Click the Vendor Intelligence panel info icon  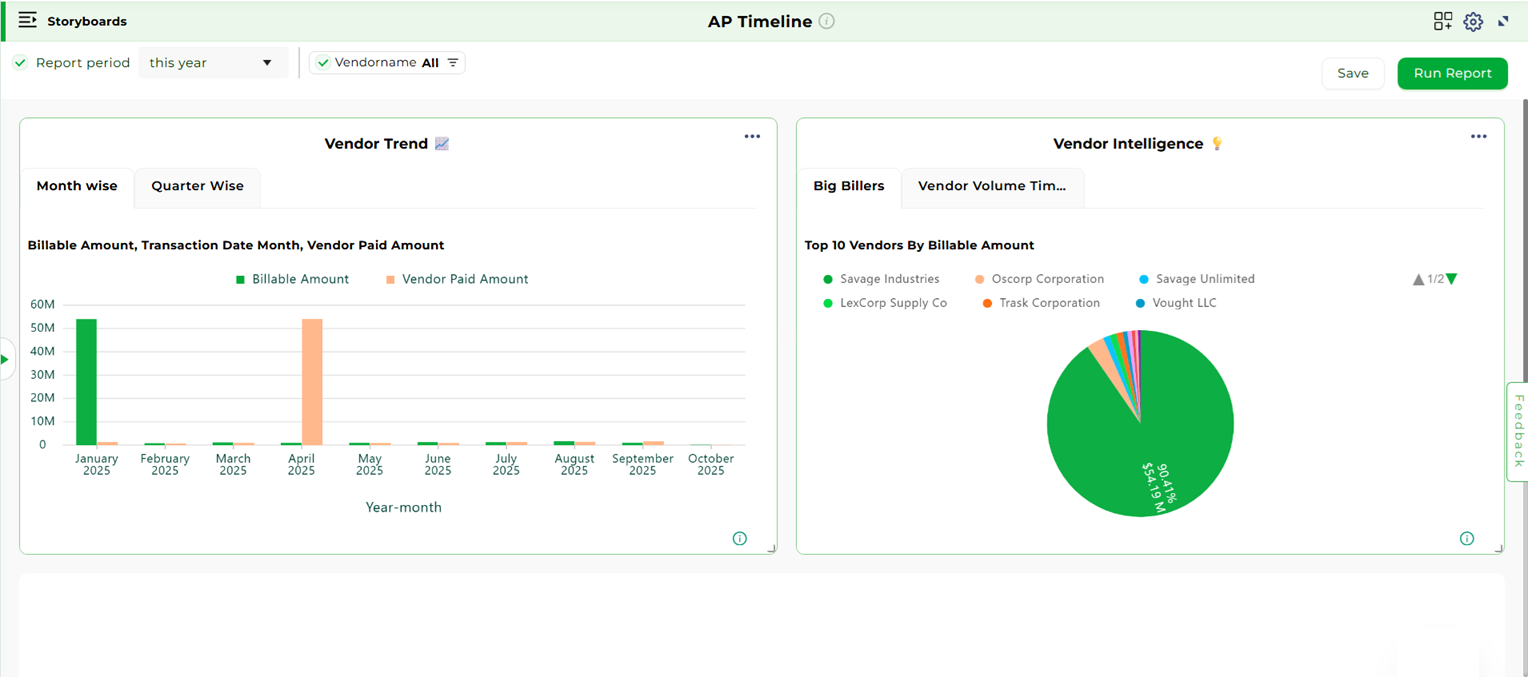(1466, 538)
